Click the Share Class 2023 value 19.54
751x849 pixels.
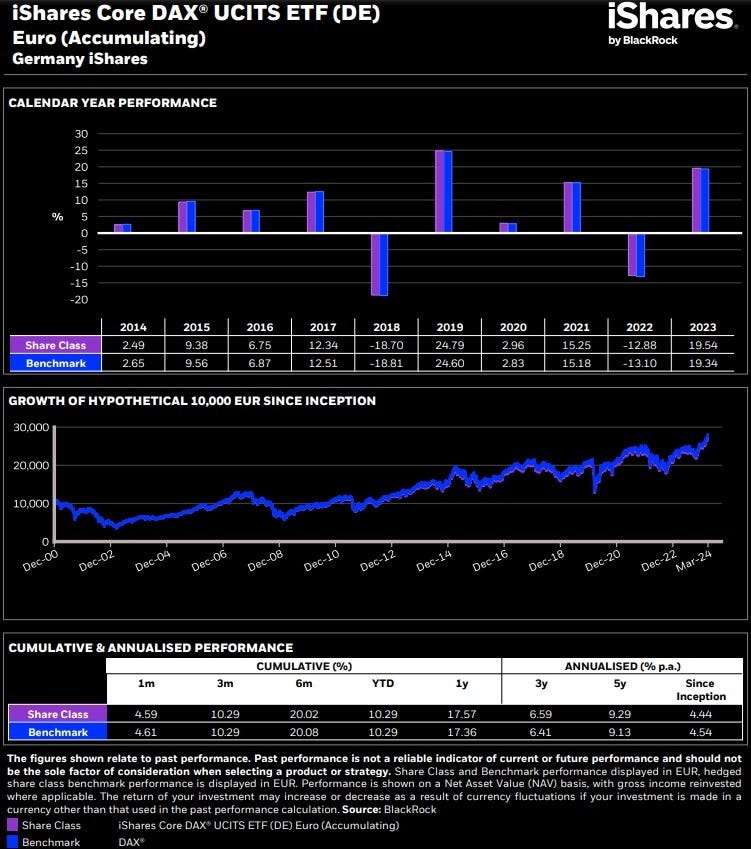[703, 345]
